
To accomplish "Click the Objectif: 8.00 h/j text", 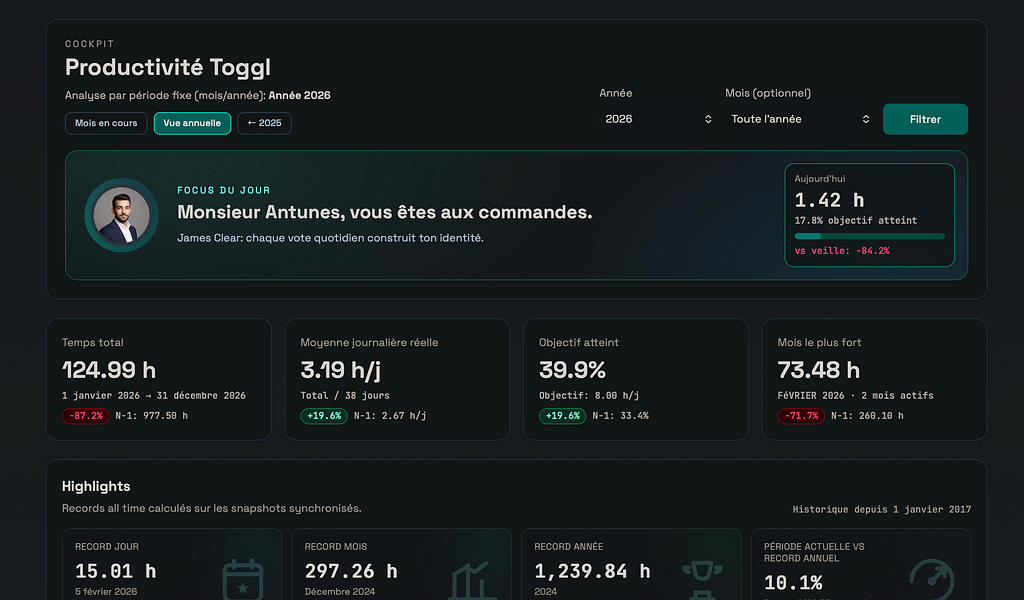I will click(x=589, y=396).
